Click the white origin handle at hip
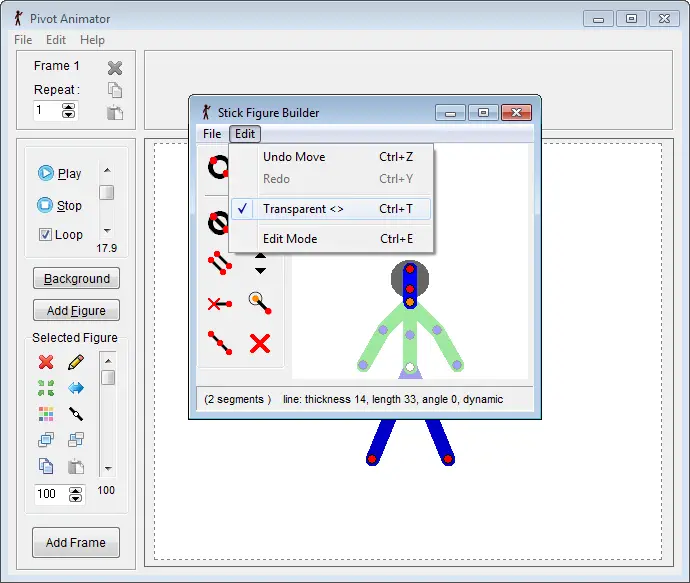Image resolution: width=690 pixels, height=583 pixels. (410, 367)
